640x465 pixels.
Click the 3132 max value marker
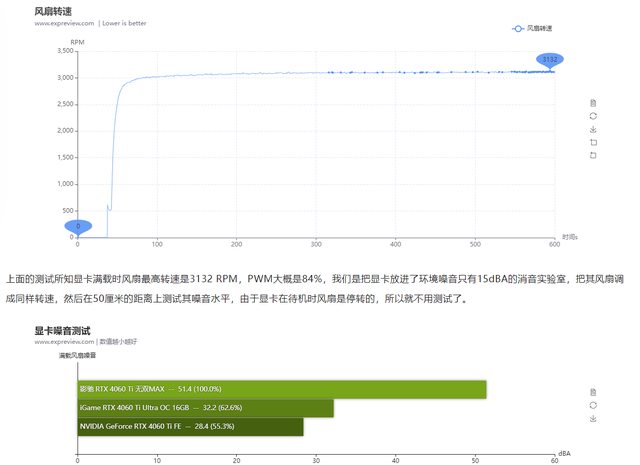click(x=549, y=60)
